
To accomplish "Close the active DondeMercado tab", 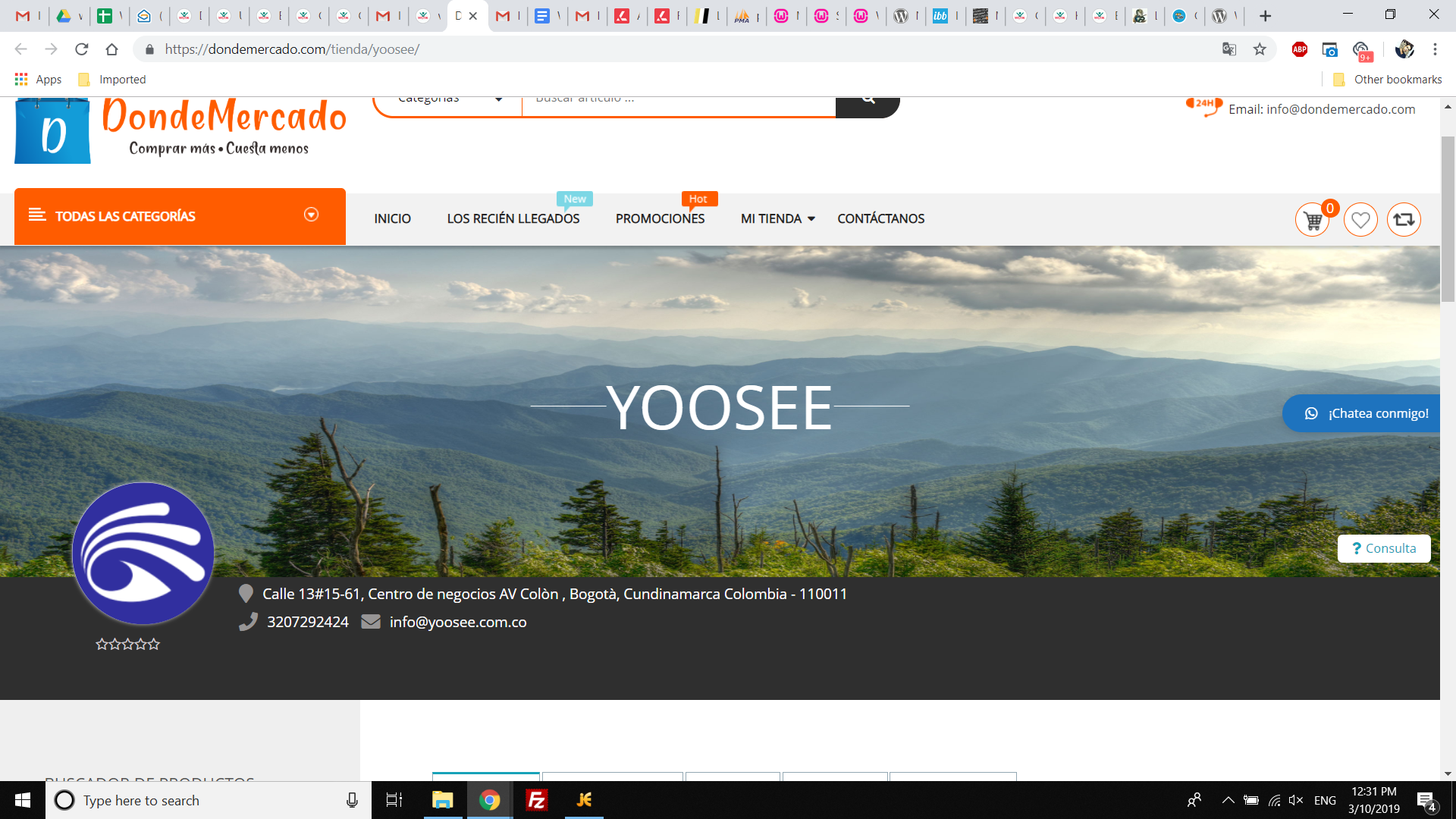I will point(473,16).
